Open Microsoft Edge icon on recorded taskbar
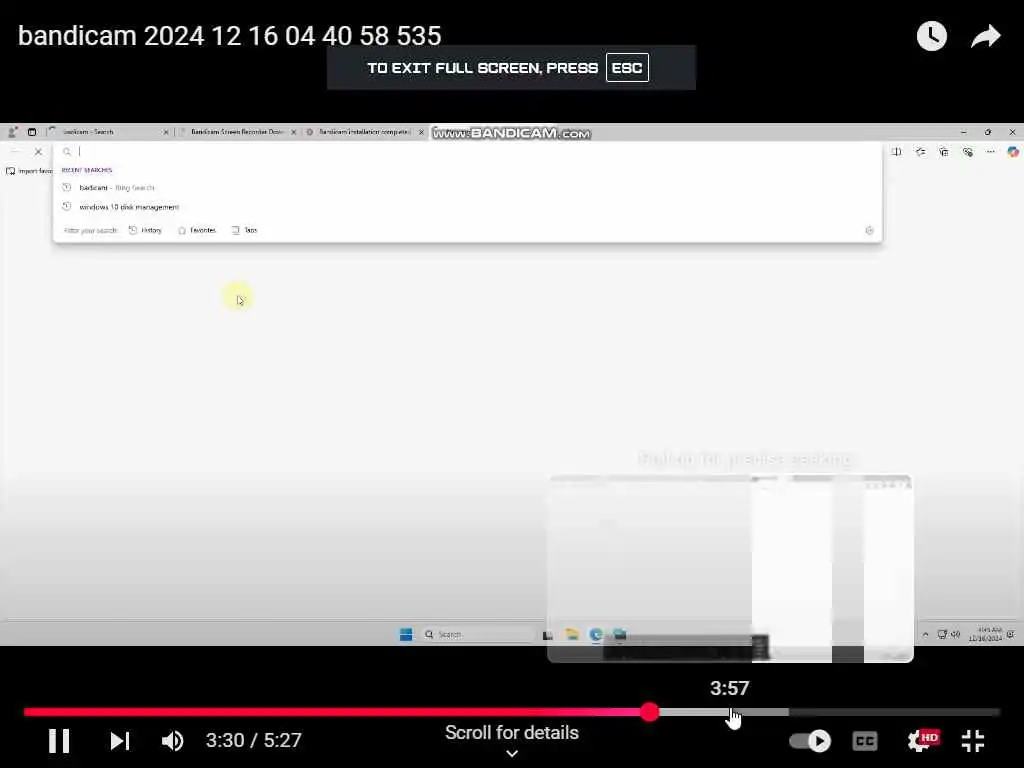This screenshot has width=1024, height=768. click(x=596, y=634)
